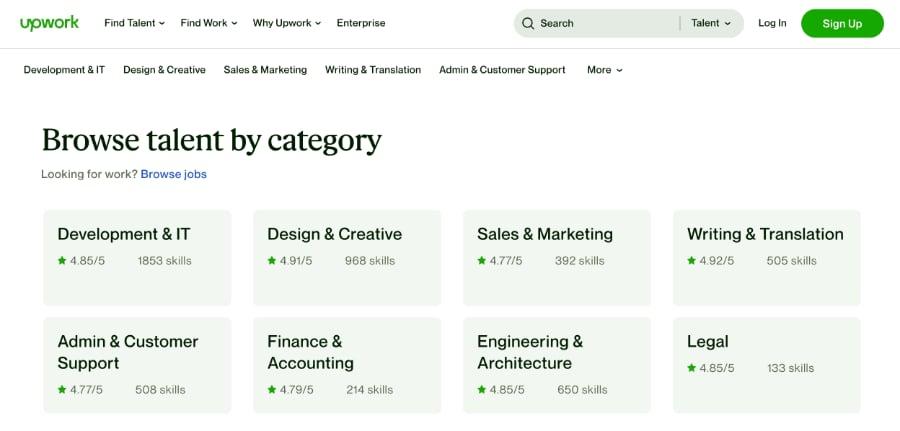Click the green Sign Up button
The height and width of the screenshot is (431, 900).
click(842, 24)
